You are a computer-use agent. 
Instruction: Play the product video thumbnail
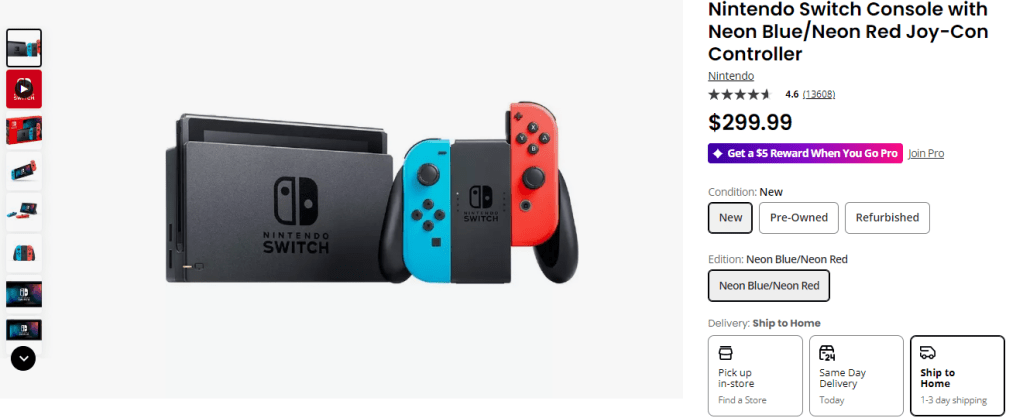coord(24,89)
